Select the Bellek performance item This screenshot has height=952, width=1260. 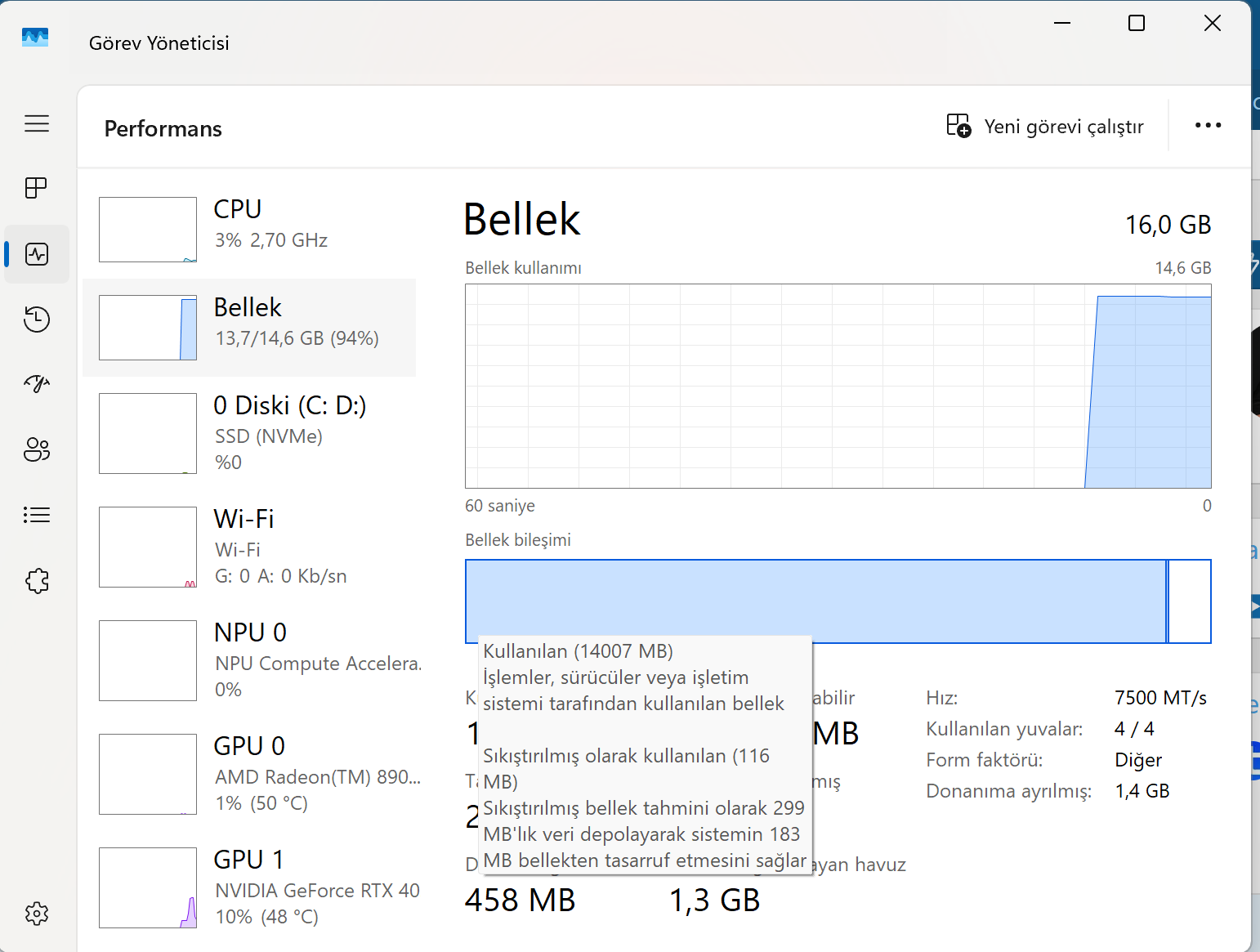coord(249,328)
